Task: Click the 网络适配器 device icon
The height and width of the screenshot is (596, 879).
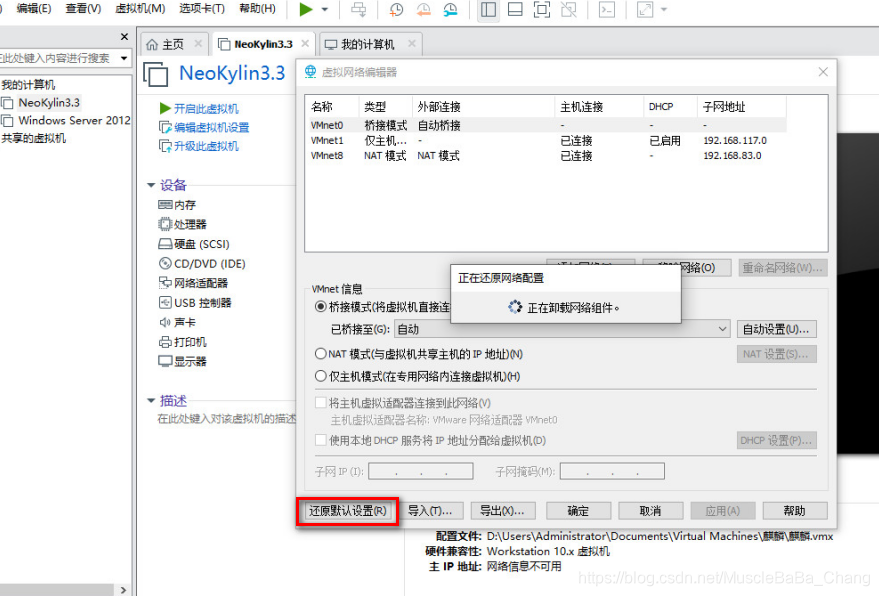Action: (x=165, y=283)
